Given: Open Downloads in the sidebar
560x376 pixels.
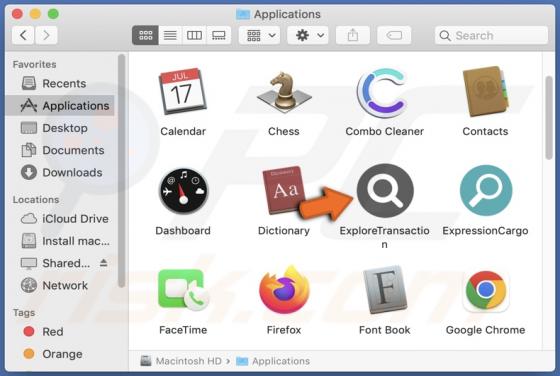Looking at the screenshot, I should pos(61,172).
